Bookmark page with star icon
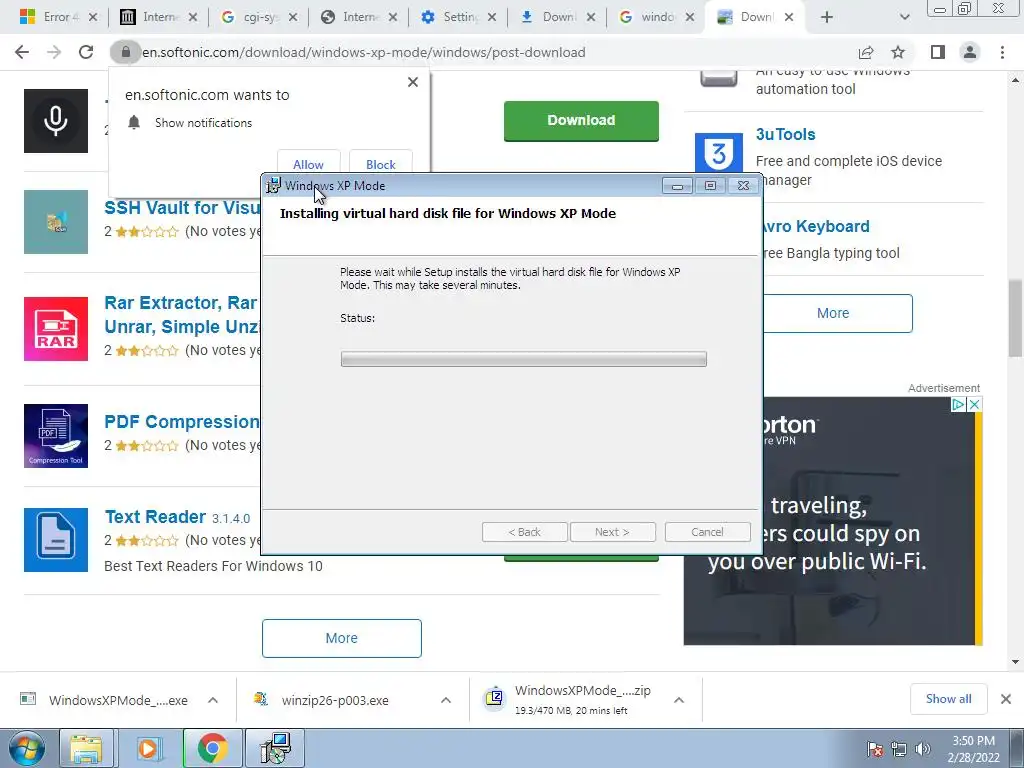This screenshot has width=1024, height=768. click(898, 52)
